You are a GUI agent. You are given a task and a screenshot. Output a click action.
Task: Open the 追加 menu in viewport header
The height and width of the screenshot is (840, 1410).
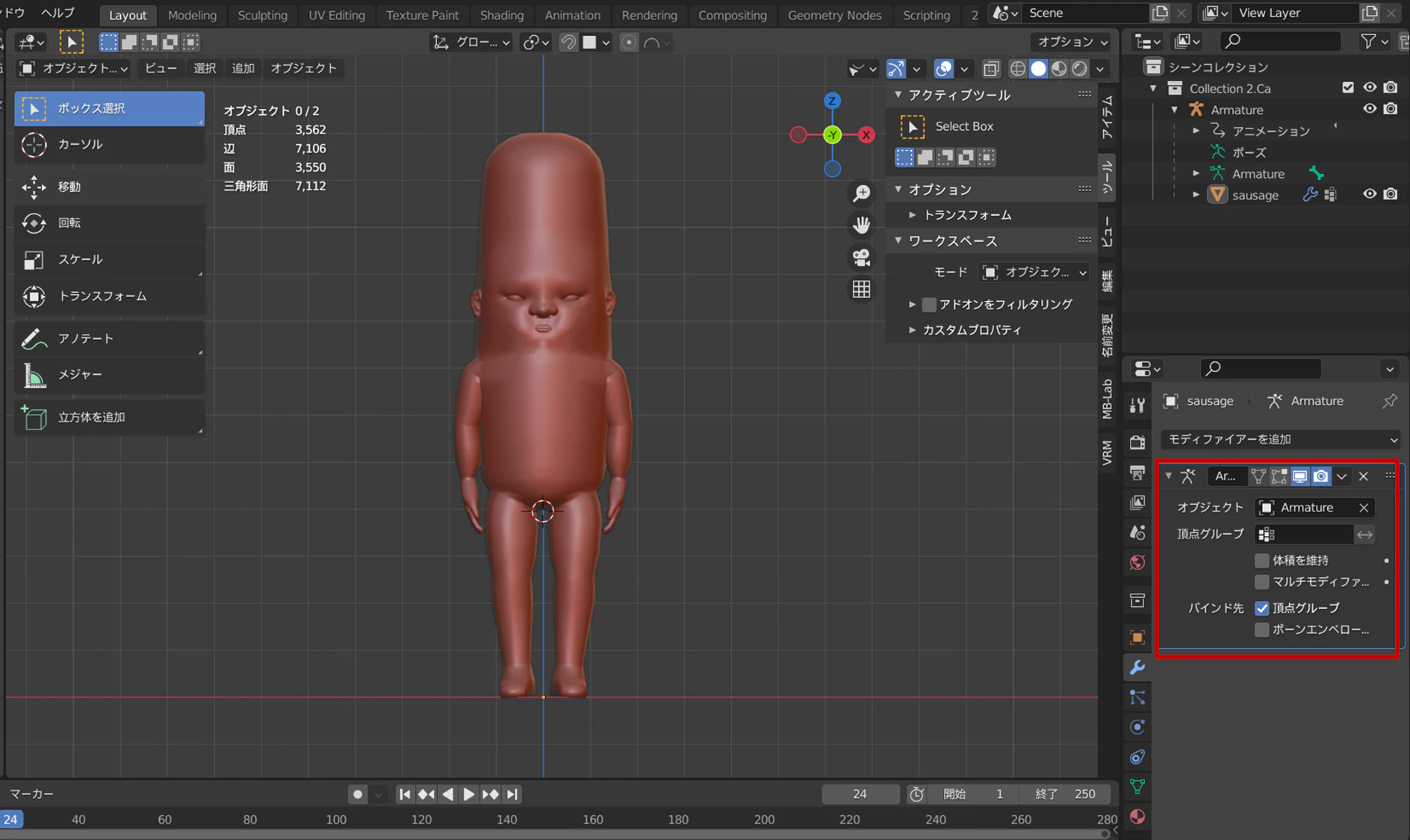click(243, 68)
